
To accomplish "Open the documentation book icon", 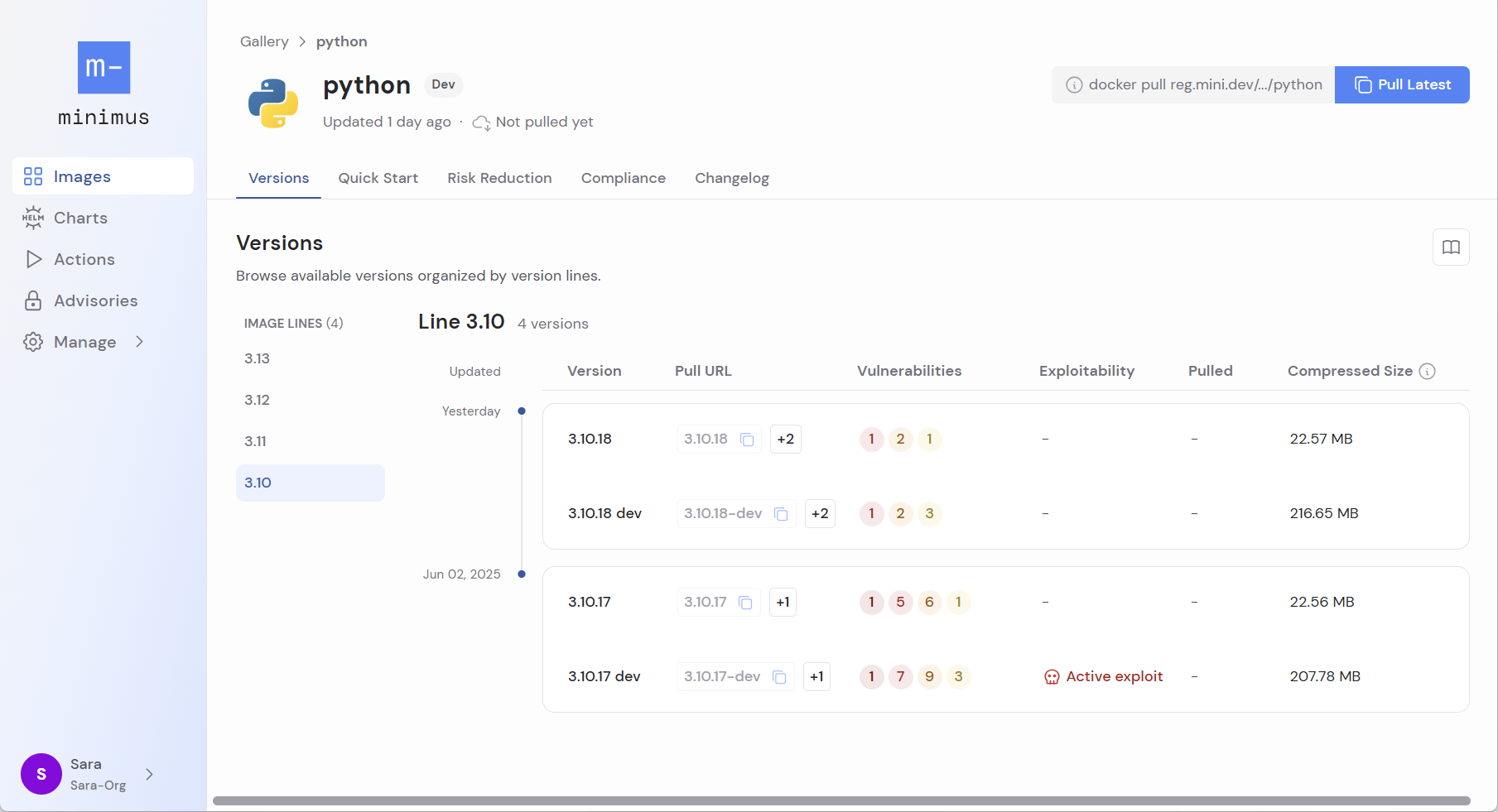I will (1451, 247).
